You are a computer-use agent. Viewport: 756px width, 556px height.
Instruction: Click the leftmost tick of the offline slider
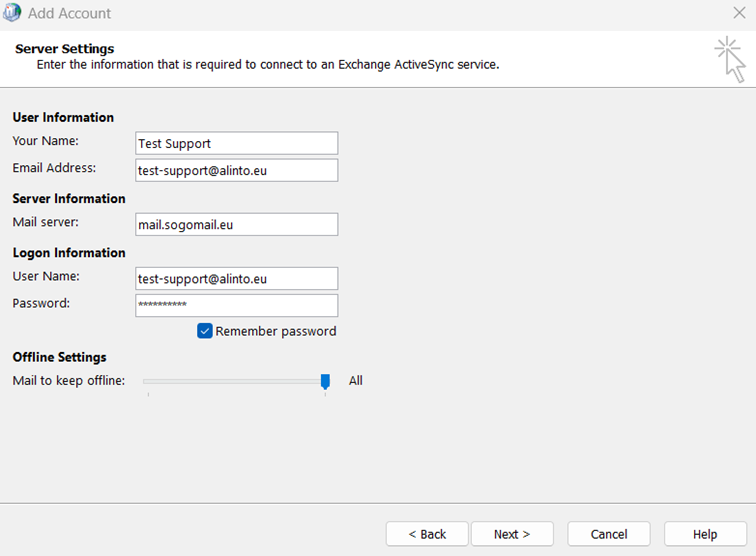(148, 395)
